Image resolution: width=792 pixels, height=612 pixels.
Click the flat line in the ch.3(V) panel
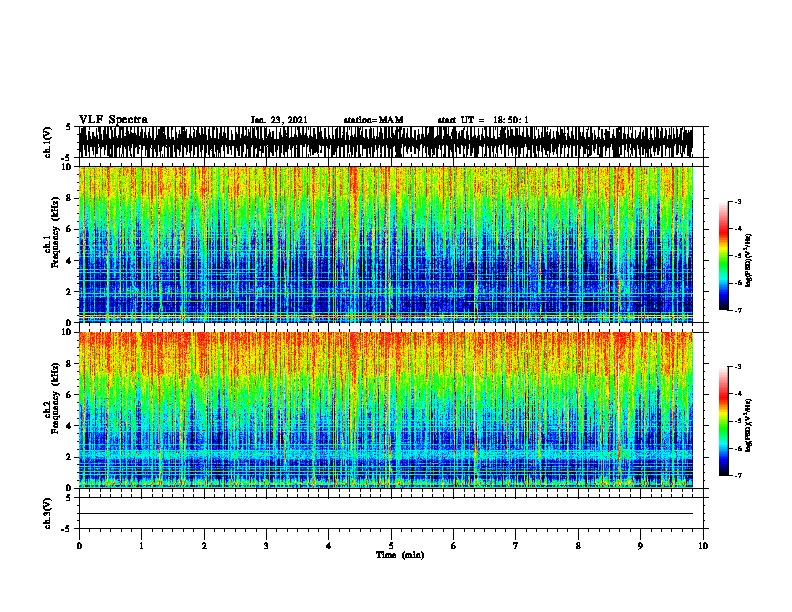pyautogui.click(x=386, y=514)
